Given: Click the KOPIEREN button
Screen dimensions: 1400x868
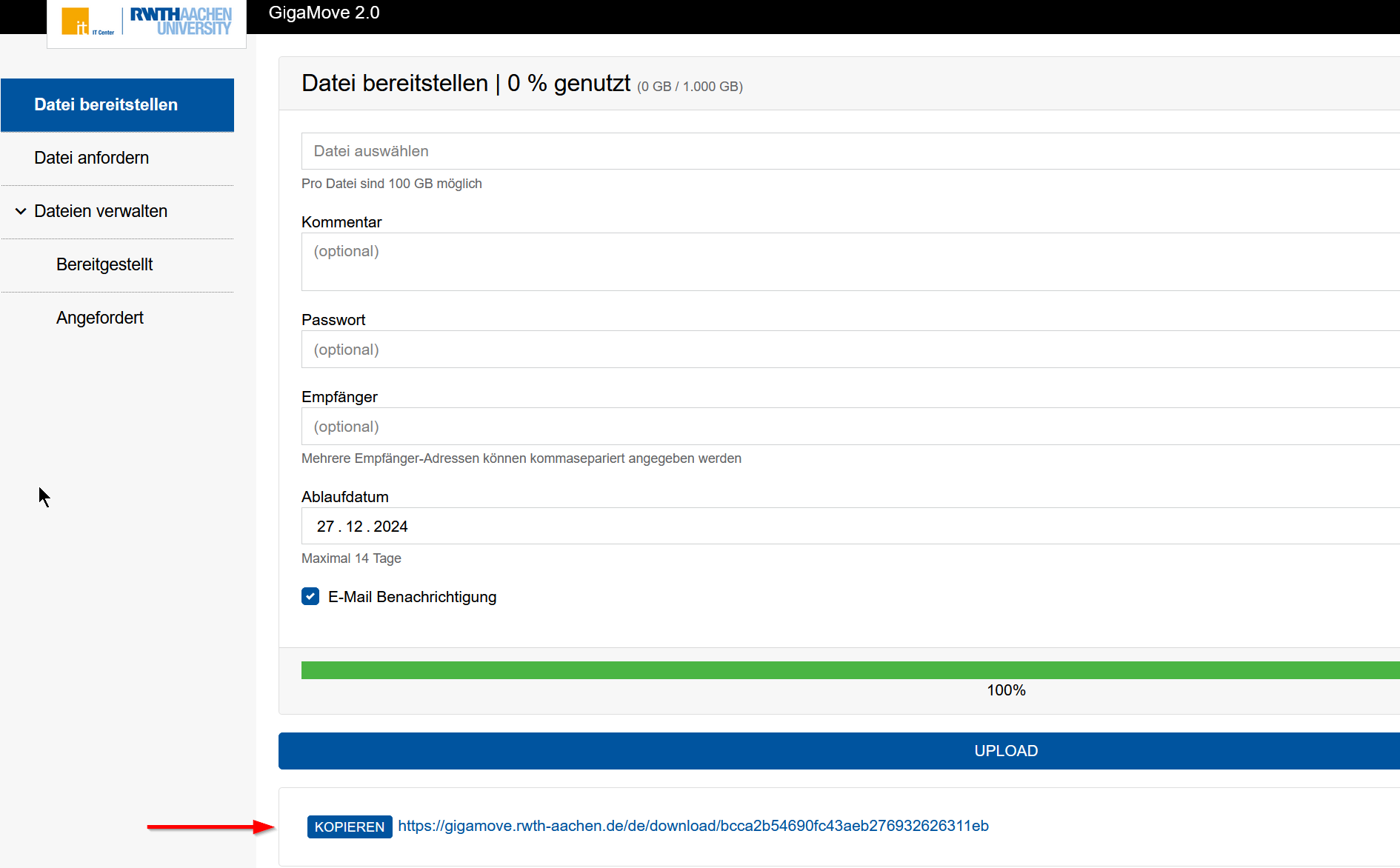Looking at the screenshot, I should 350,827.
